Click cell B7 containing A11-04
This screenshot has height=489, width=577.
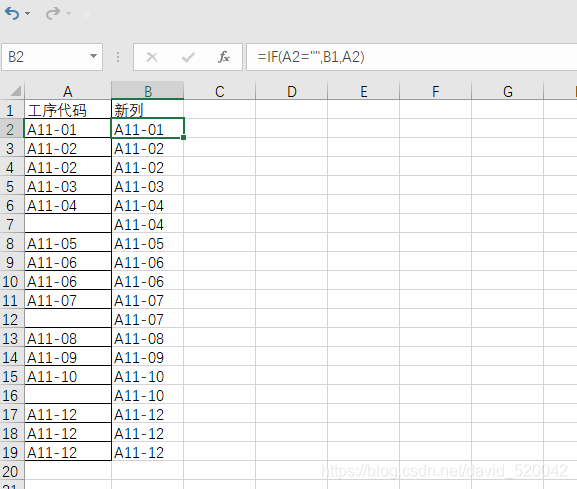tap(148, 224)
